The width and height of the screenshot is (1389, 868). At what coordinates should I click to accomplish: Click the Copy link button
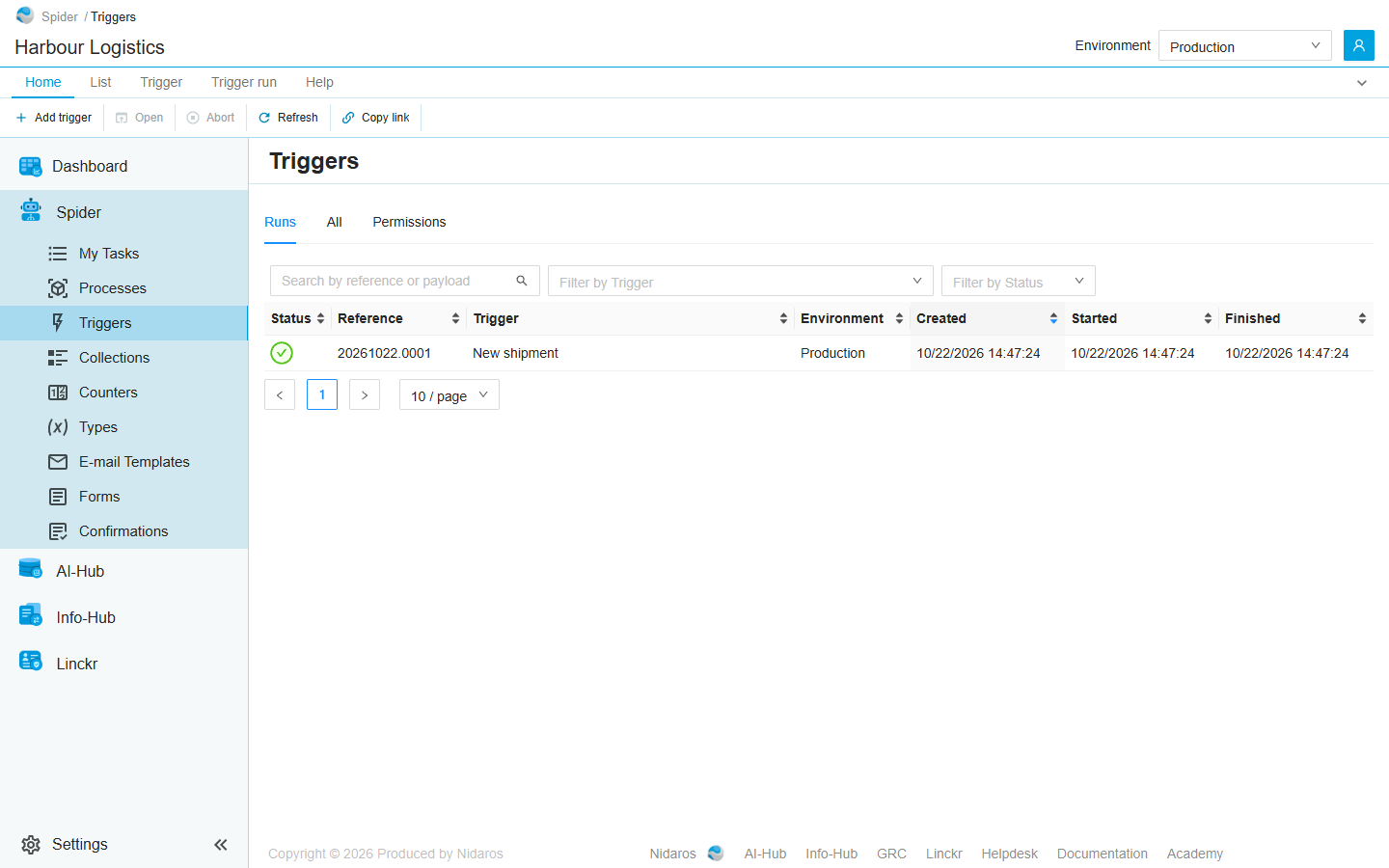tap(376, 118)
